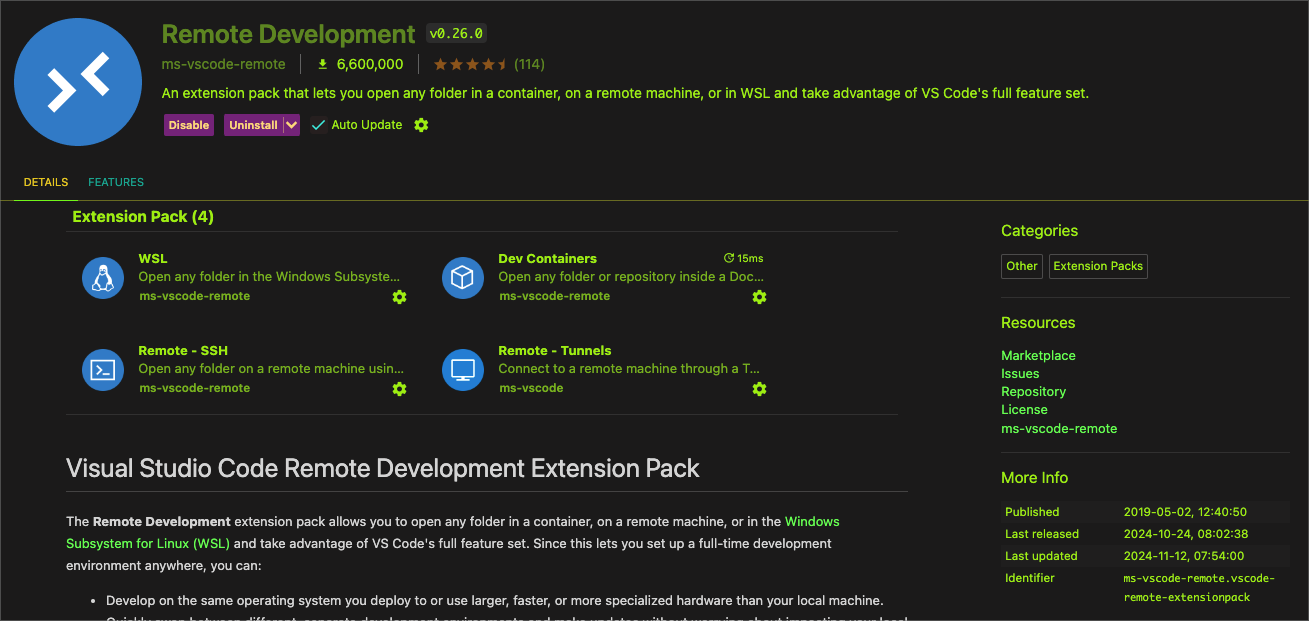
Task: Switch to the Features tab
Action: pyautogui.click(x=116, y=182)
